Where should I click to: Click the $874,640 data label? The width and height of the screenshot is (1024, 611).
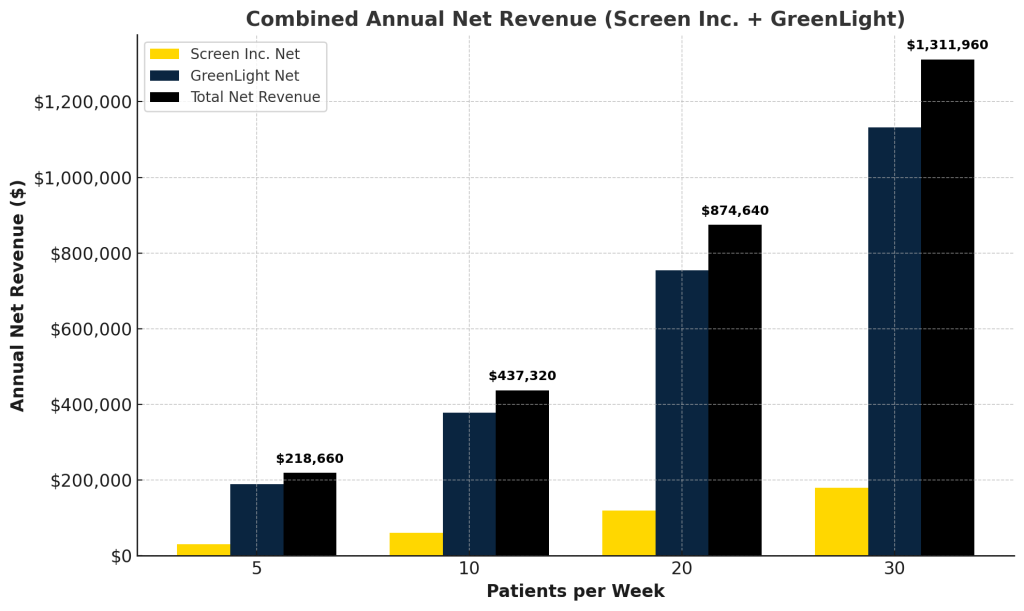tap(735, 211)
